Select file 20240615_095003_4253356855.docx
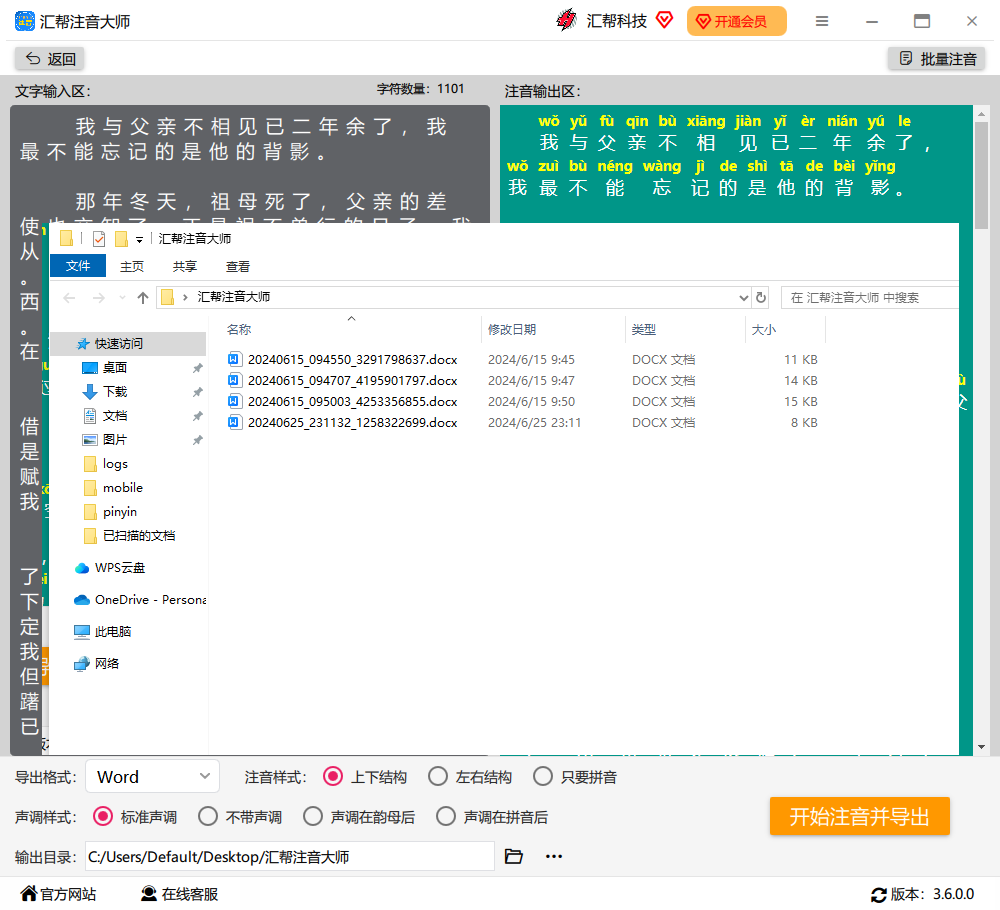The height and width of the screenshot is (910, 1000). pyautogui.click(x=352, y=402)
